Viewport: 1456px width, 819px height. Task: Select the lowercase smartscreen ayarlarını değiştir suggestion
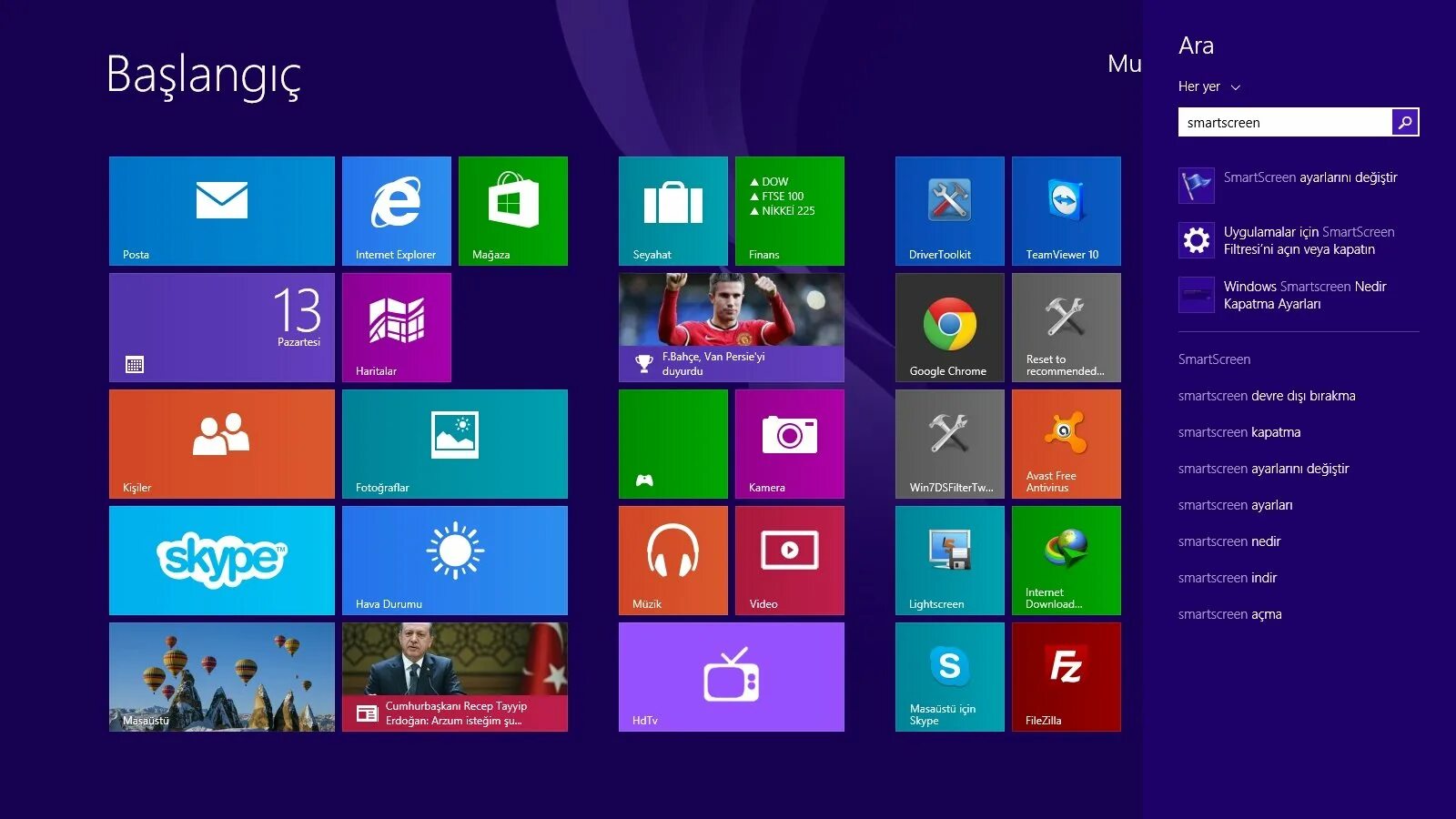pyautogui.click(x=1263, y=469)
